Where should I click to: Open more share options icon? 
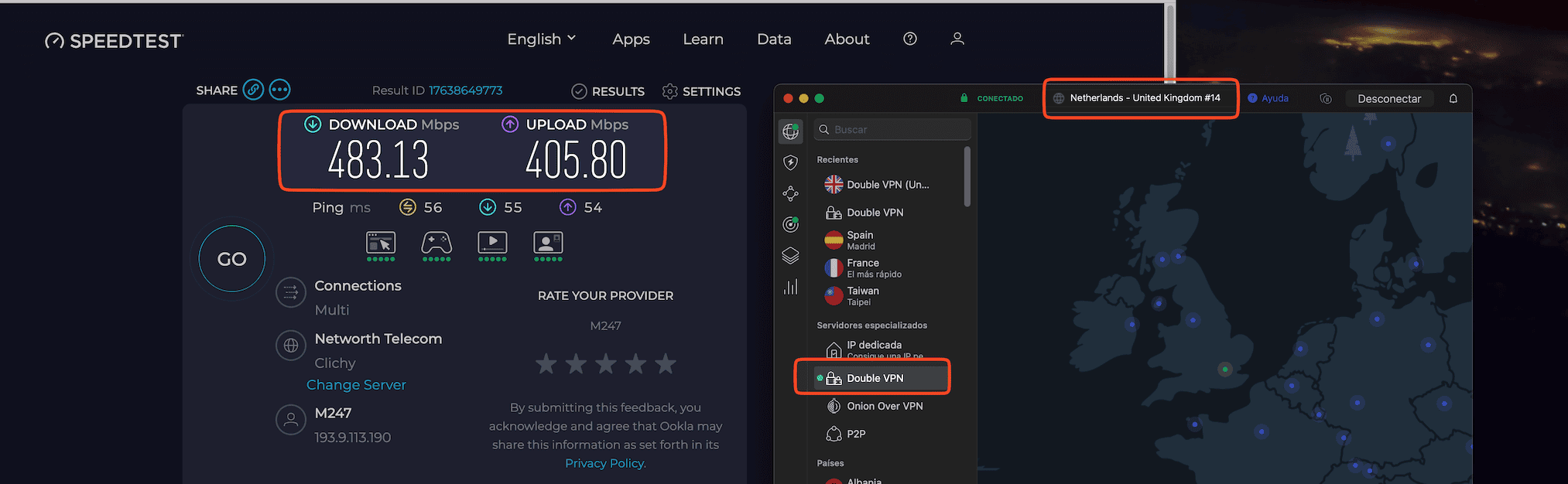[x=279, y=90]
